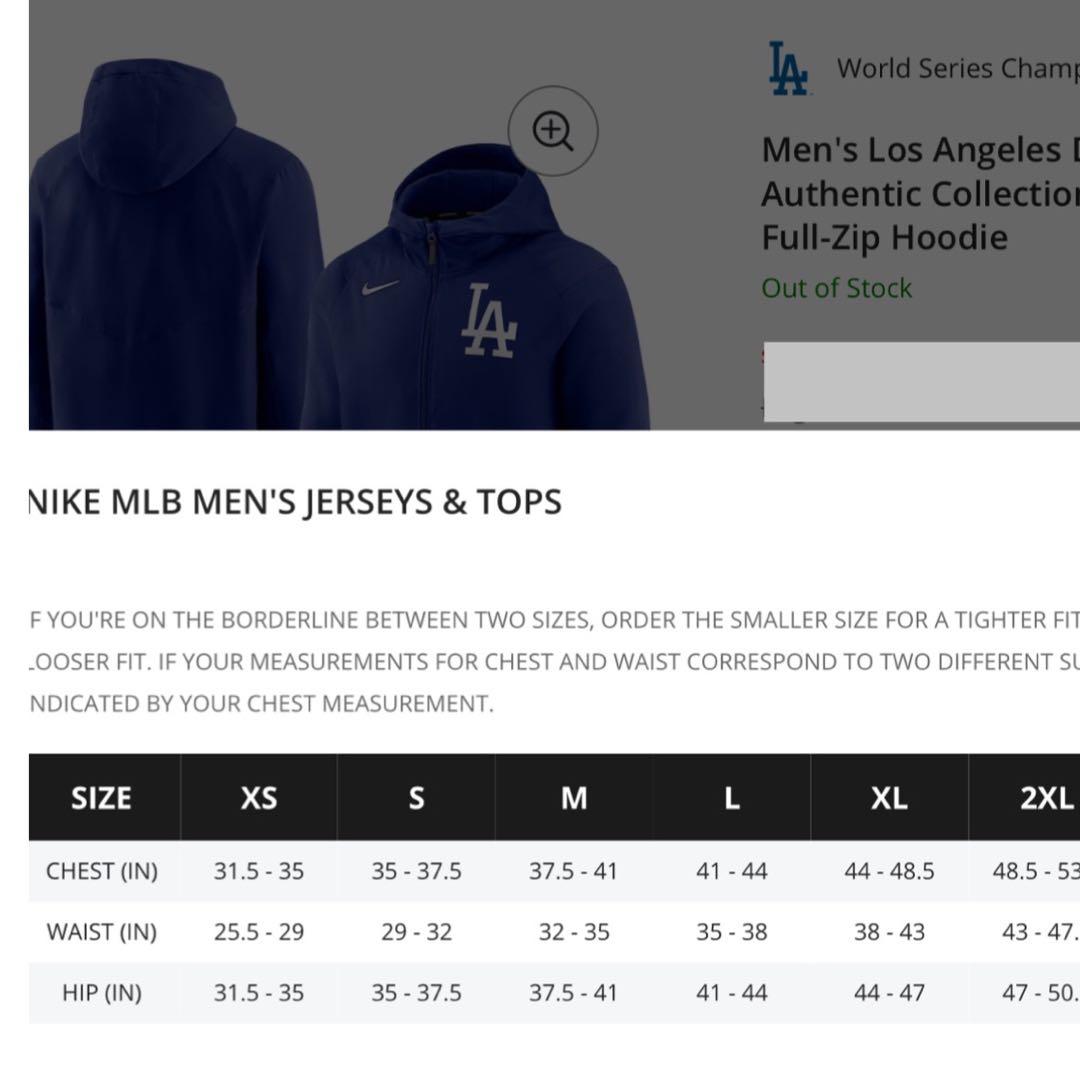This screenshot has width=1080, height=1080.
Task: Expand the SIZE chart header cell
Action: 101,797
